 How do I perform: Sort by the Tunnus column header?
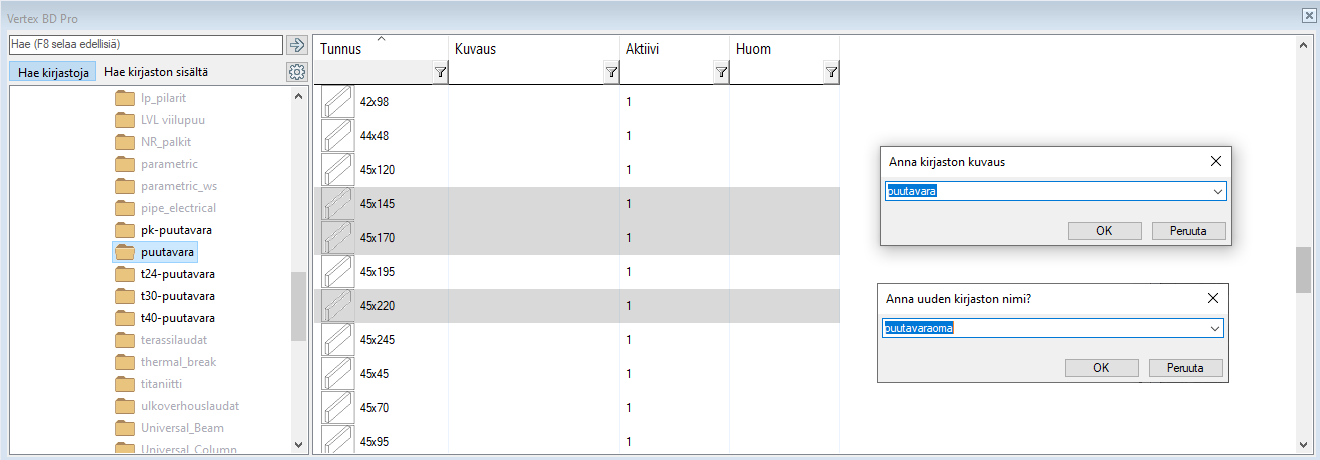click(341, 49)
